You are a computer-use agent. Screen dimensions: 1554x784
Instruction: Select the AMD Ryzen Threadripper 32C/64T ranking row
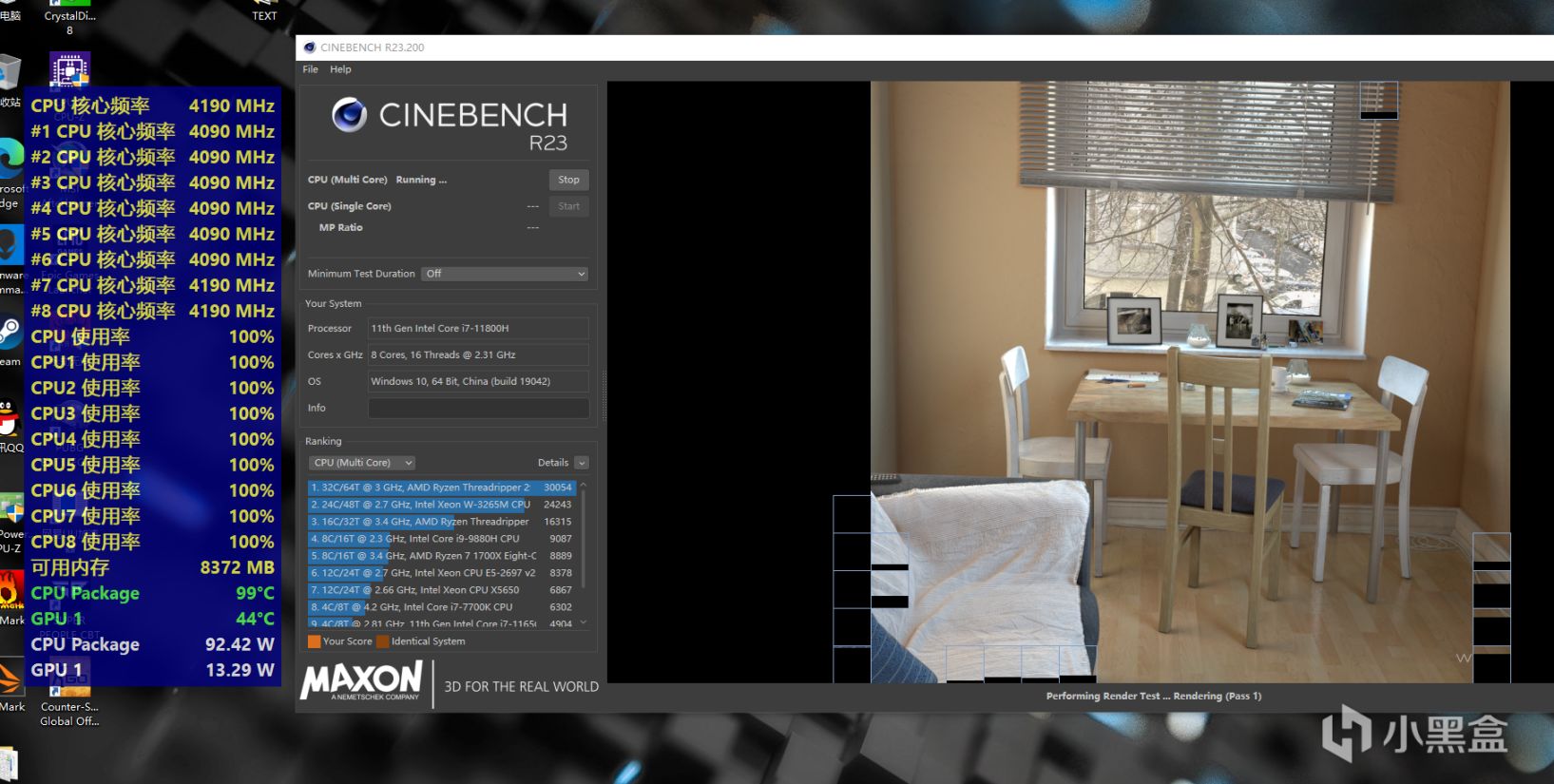tap(442, 488)
